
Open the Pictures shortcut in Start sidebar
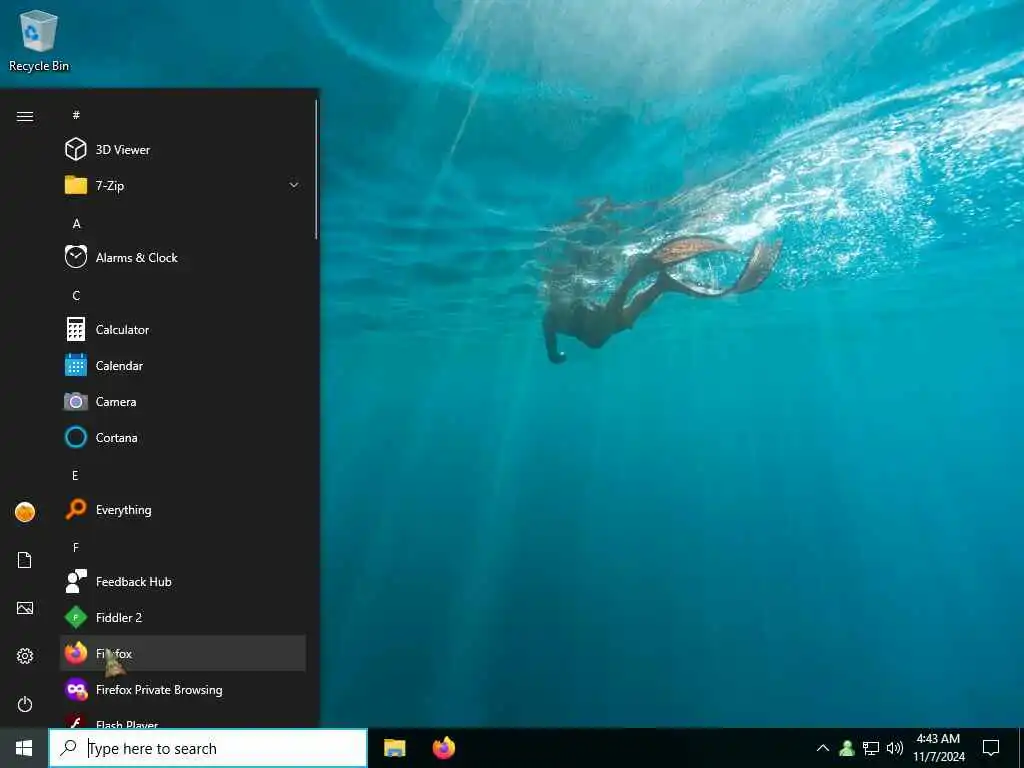[x=25, y=609]
